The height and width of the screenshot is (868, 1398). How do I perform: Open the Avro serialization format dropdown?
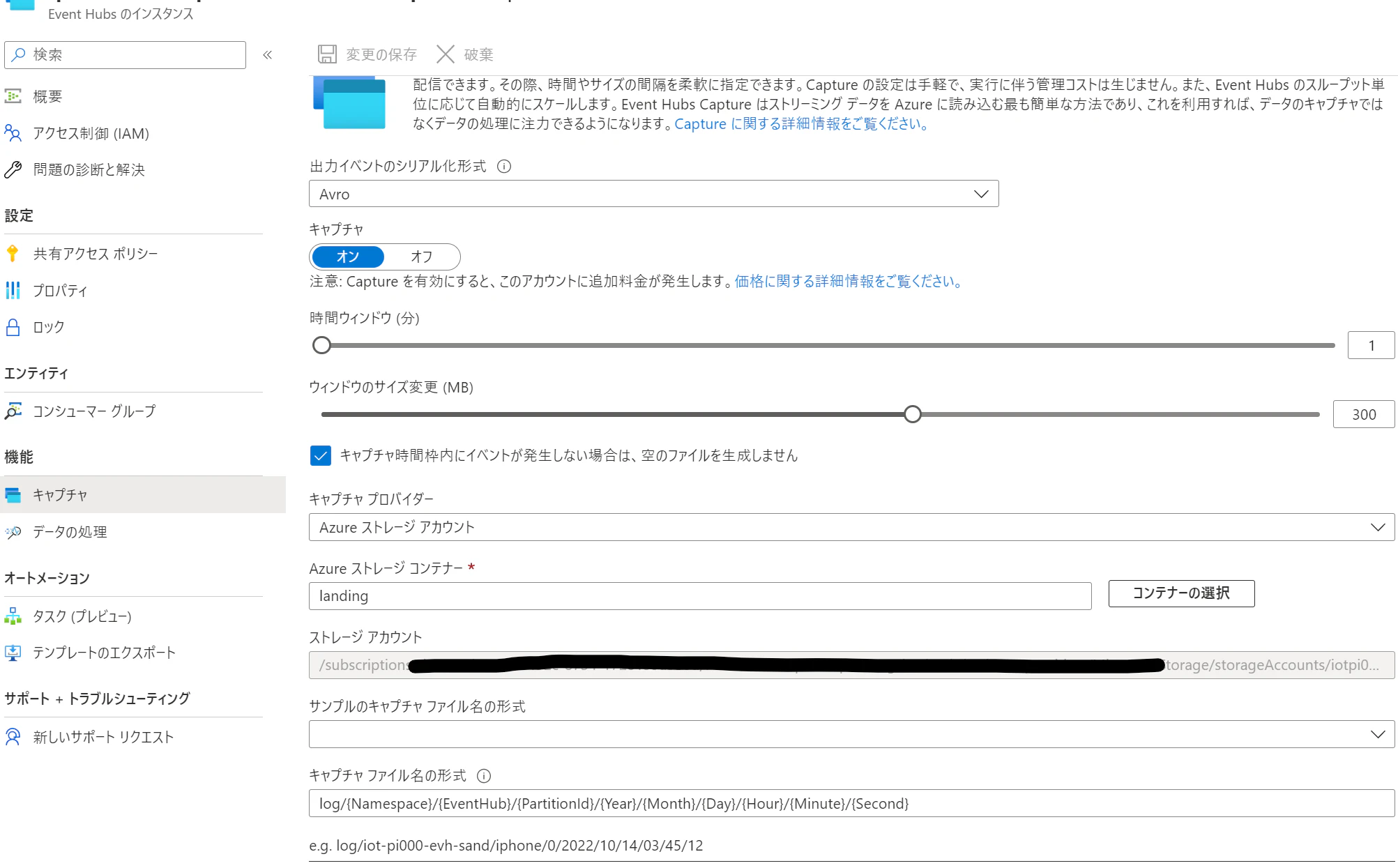tap(653, 194)
